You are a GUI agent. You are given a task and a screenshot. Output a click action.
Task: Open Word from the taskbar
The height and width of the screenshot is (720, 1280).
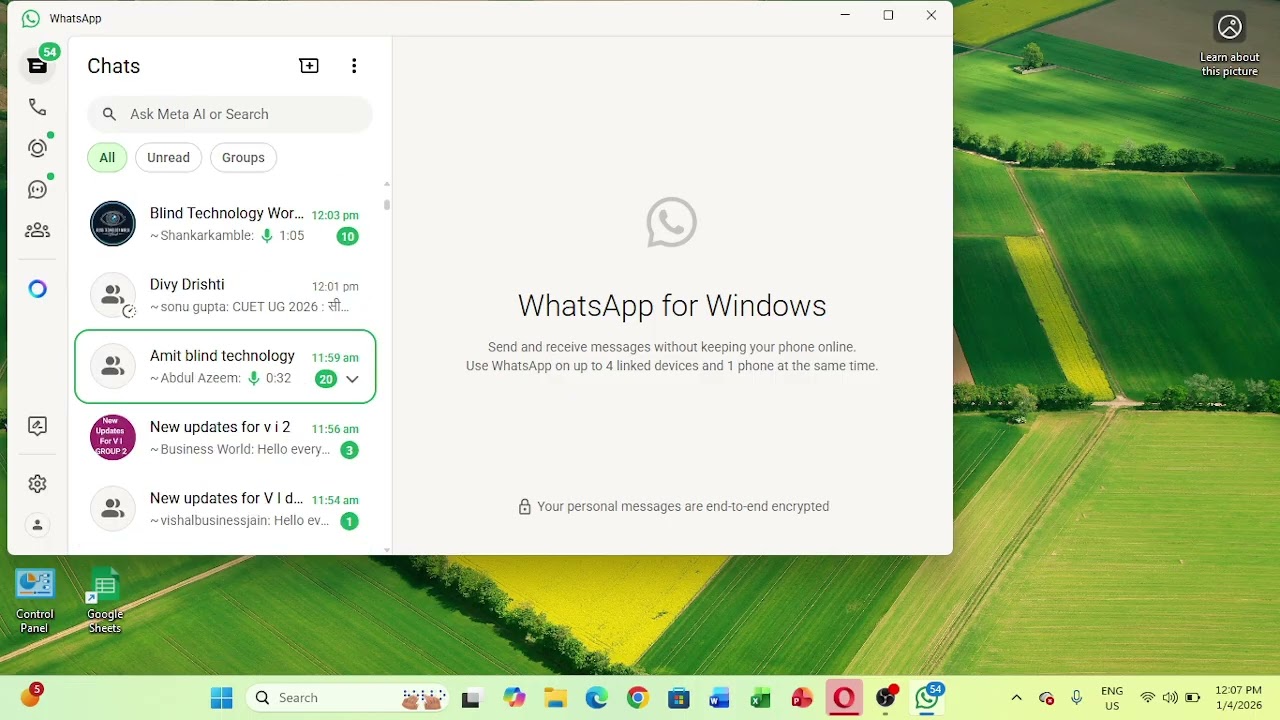720,698
